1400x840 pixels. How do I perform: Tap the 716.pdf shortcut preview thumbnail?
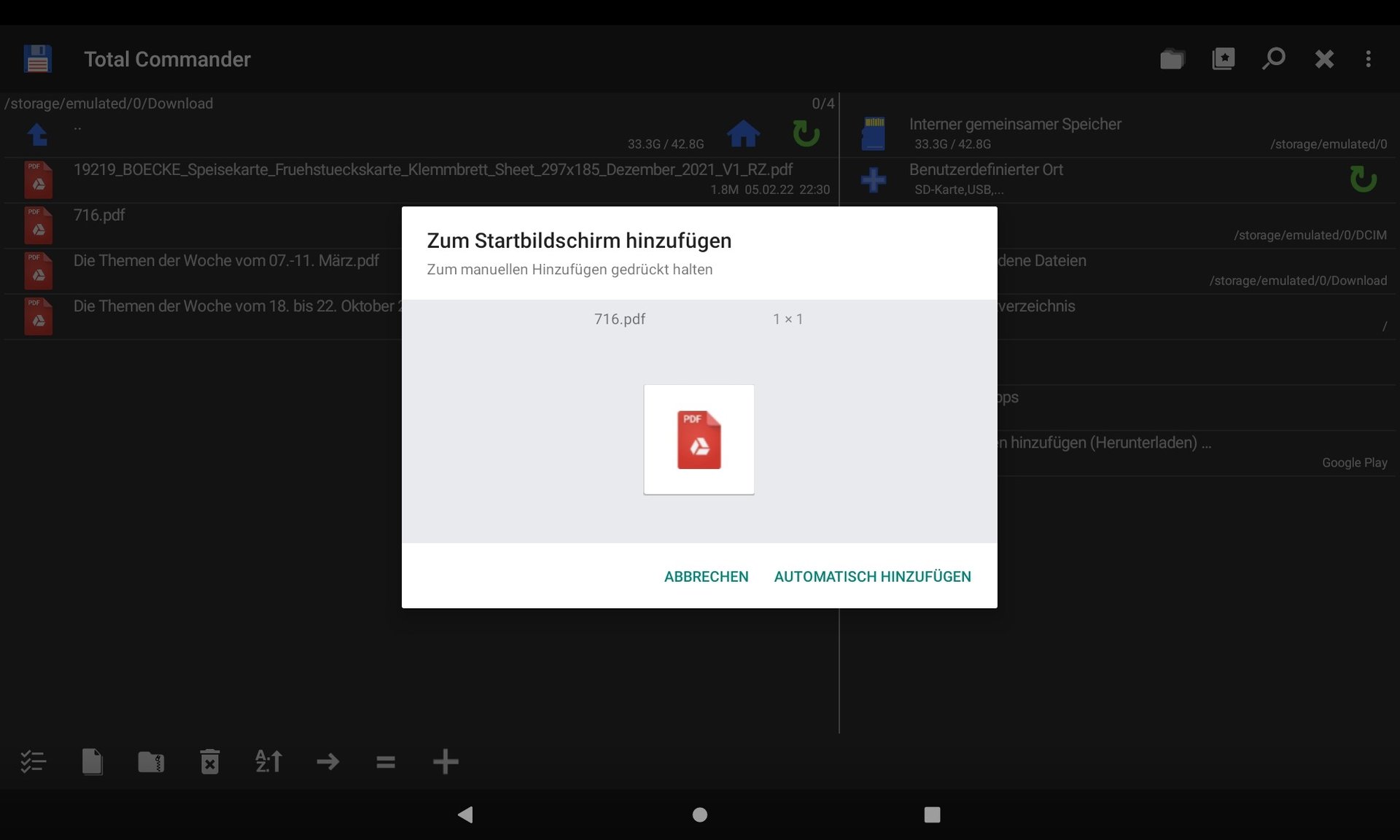click(699, 440)
